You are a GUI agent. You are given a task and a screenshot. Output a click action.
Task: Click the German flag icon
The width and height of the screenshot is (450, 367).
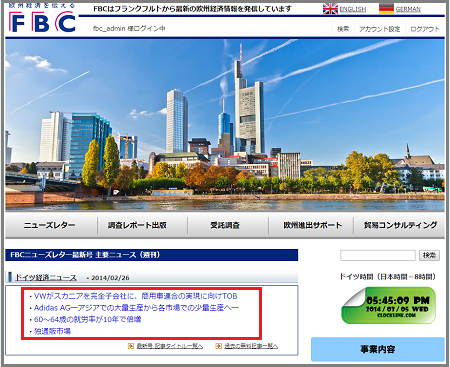[x=386, y=9]
